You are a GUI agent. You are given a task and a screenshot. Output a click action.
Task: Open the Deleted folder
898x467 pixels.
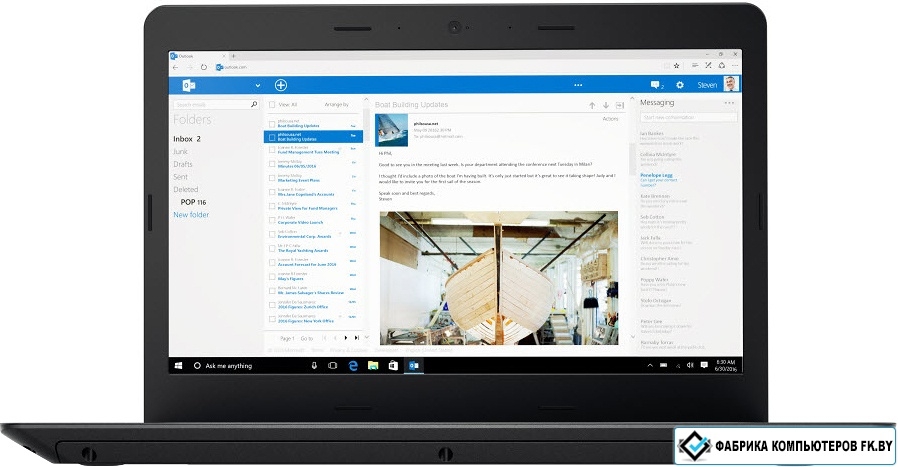[186, 189]
